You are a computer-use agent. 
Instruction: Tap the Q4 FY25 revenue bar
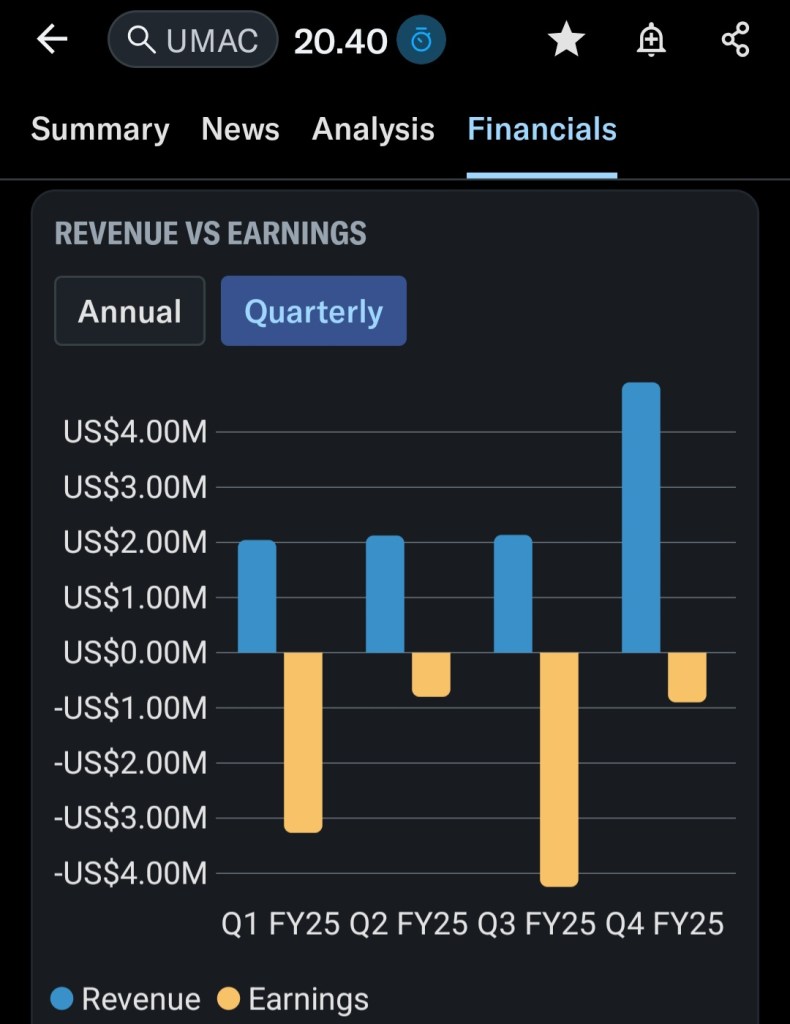(x=641, y=517)
